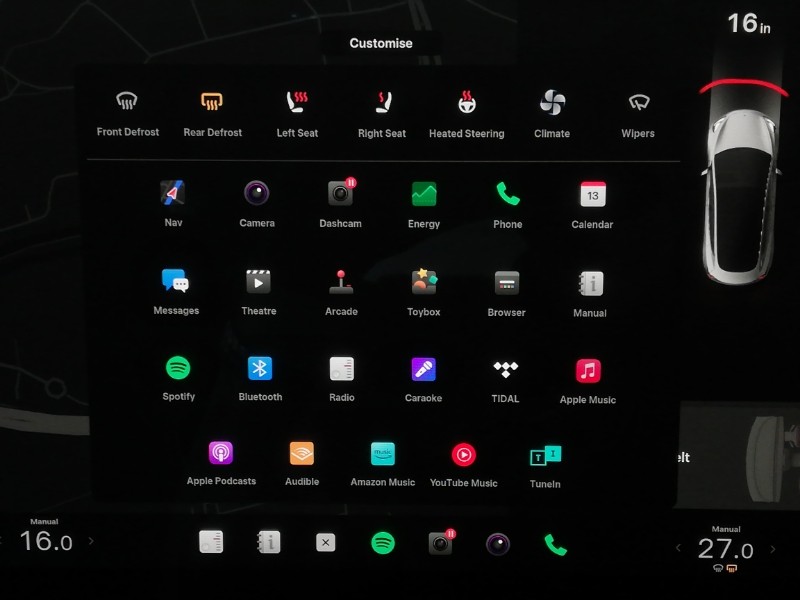
Task: Open the Toybox app
Action: click(424, 282)
